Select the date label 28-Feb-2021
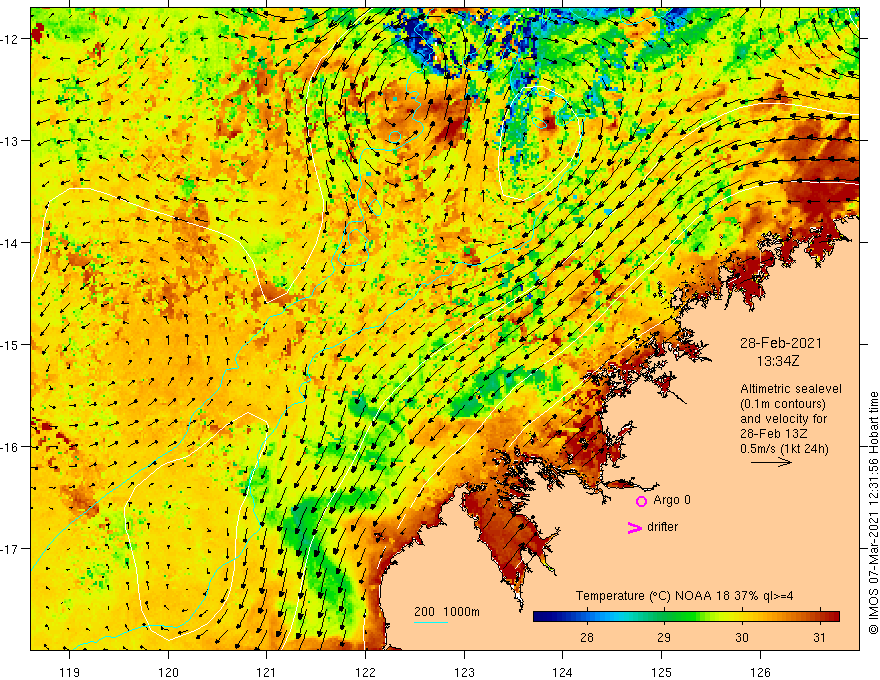 (781, 343)
